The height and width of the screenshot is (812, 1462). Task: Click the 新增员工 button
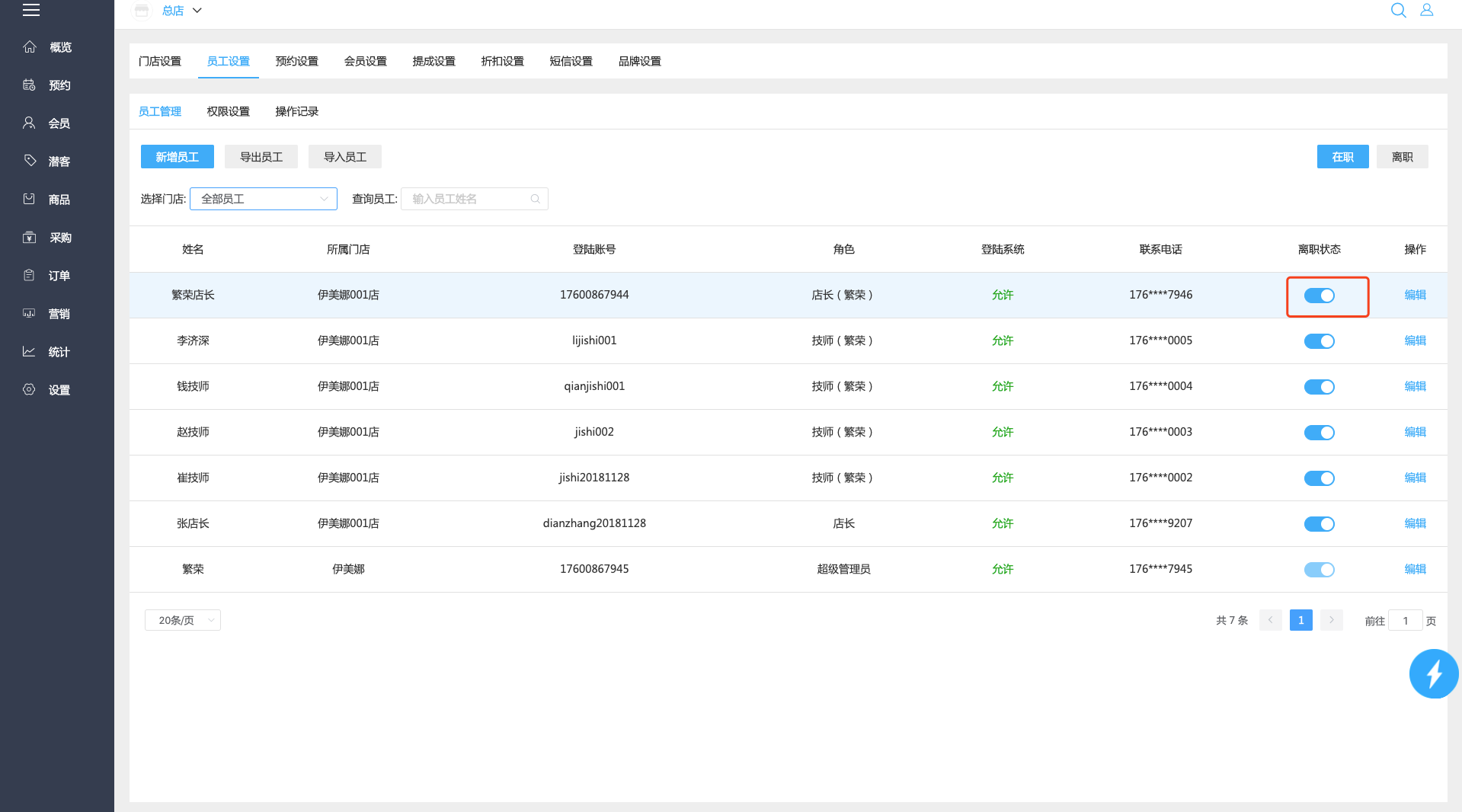pos(178,157)
